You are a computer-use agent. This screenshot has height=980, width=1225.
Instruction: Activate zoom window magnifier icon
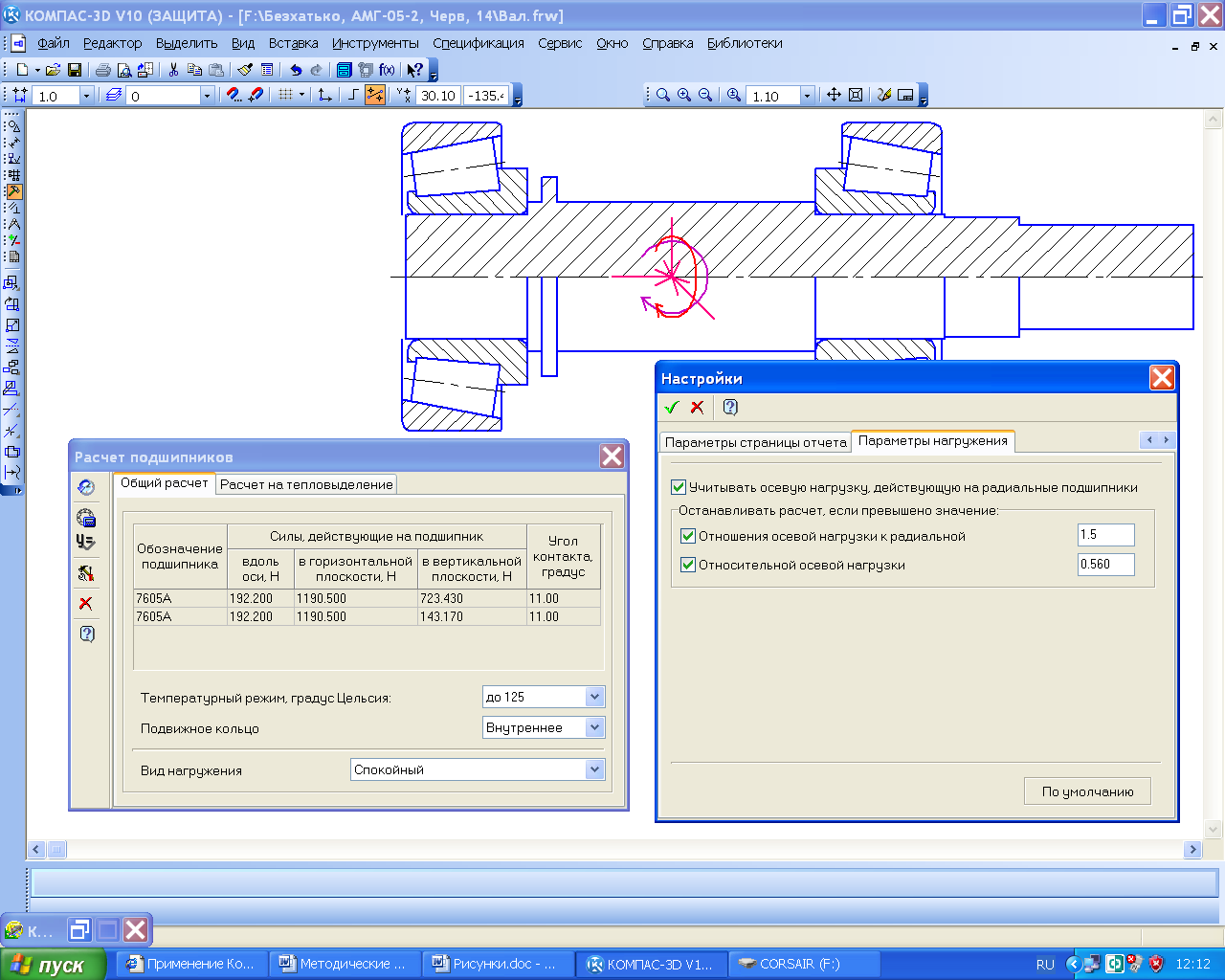[x=662, y=96]
